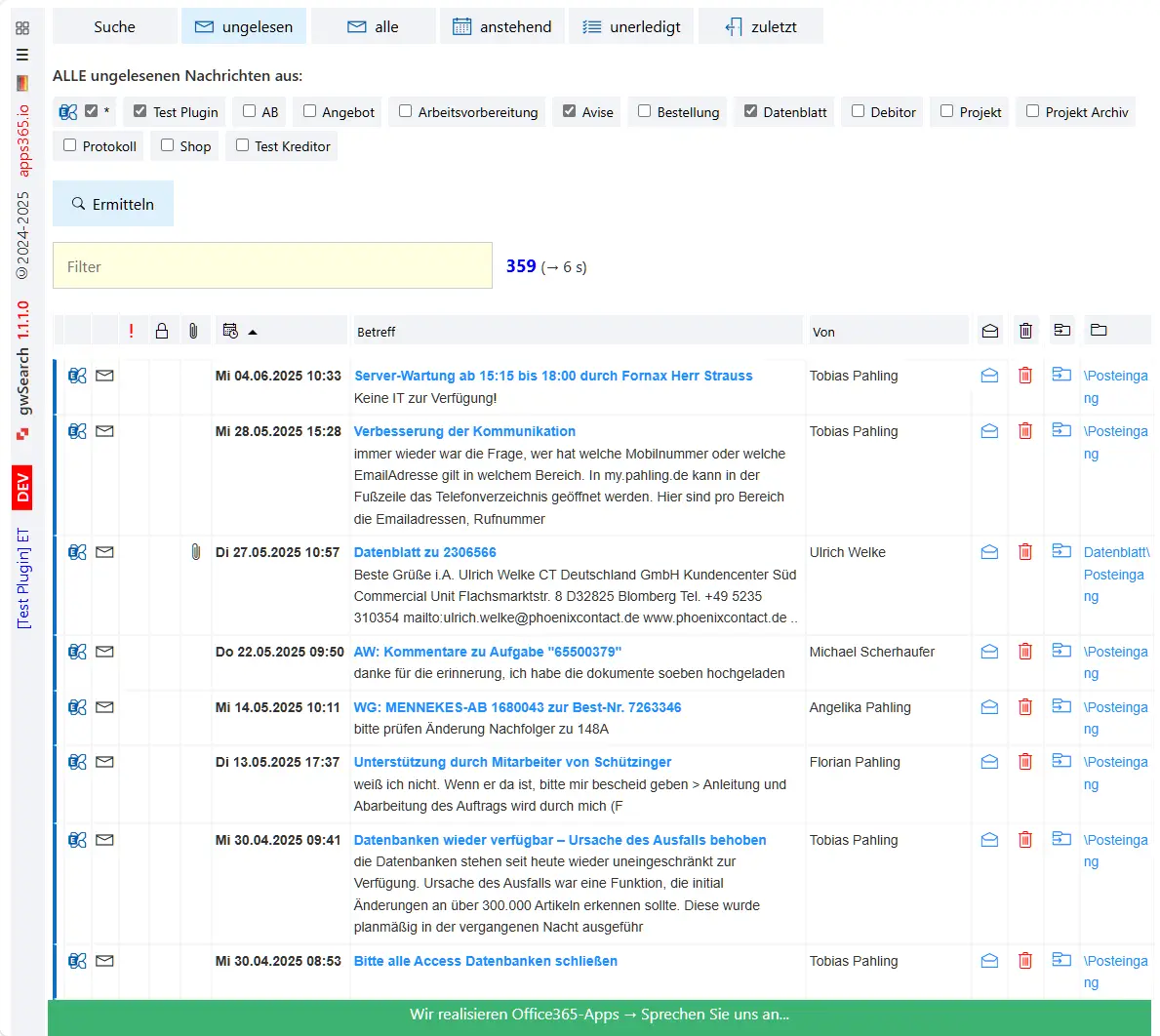Move Server-Wartung message to folder

(x=1061, y=375)
